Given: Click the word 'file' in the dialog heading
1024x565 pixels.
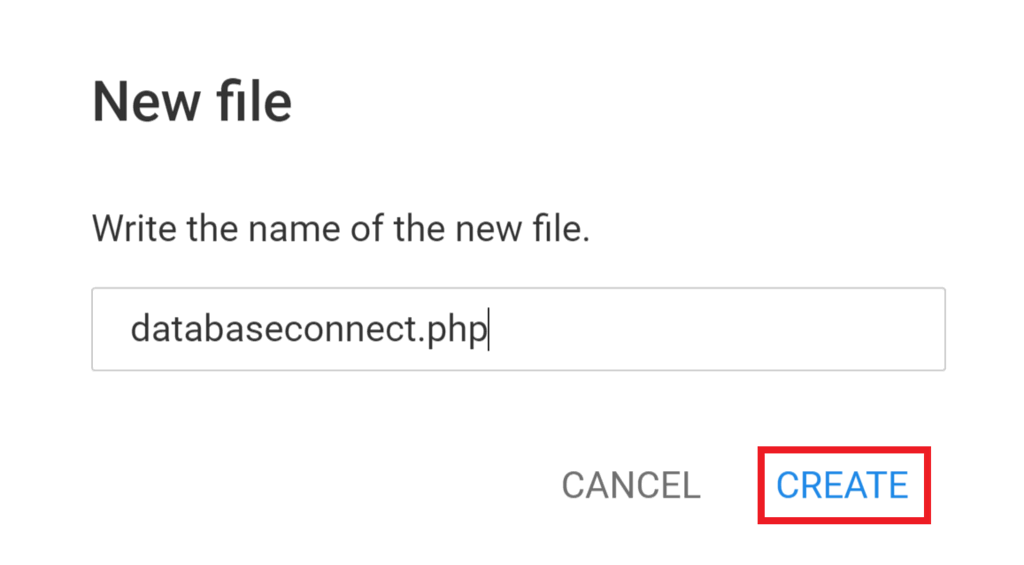Looking at the screenshot, I should [x=254, y=102].
